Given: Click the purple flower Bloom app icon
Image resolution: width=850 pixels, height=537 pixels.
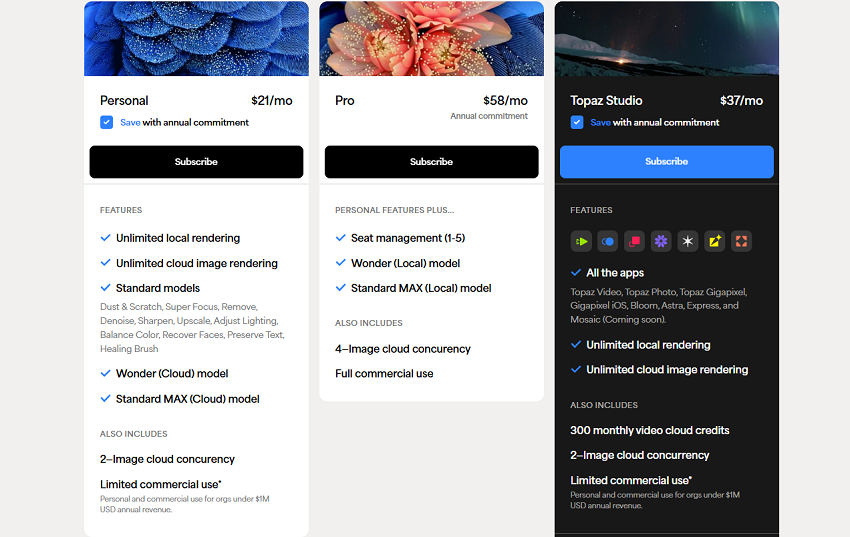Looking at the screenshot, I should tap(661, 241).
